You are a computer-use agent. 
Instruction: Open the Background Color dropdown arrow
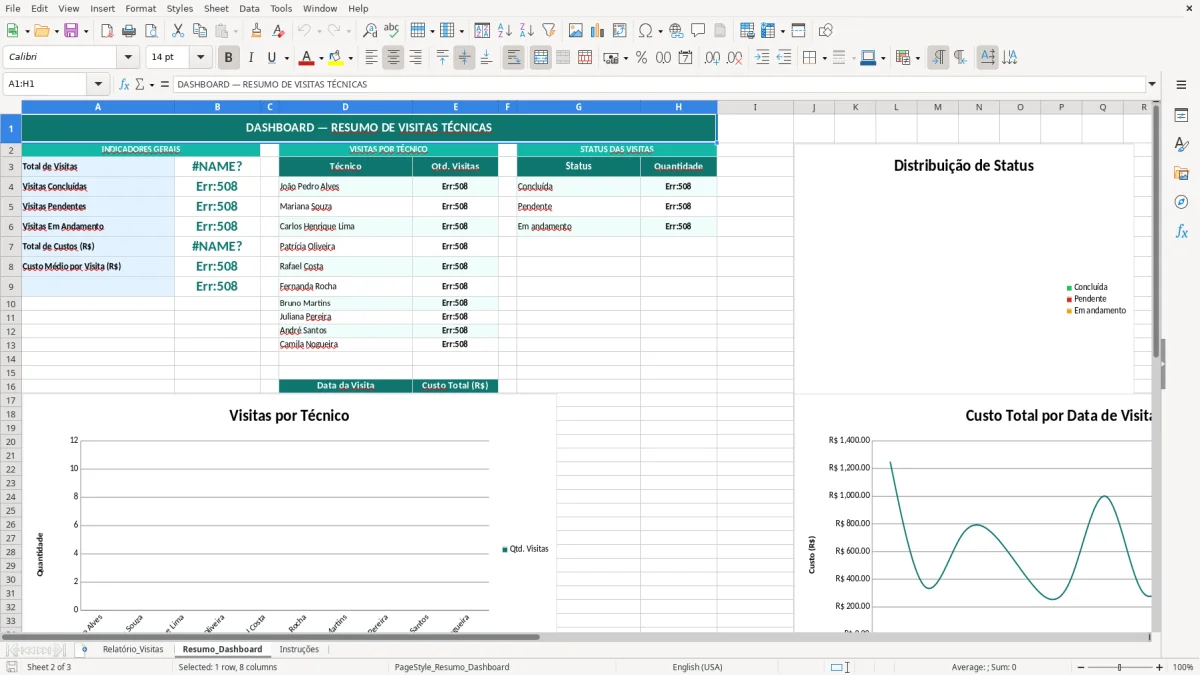point(350,58)
